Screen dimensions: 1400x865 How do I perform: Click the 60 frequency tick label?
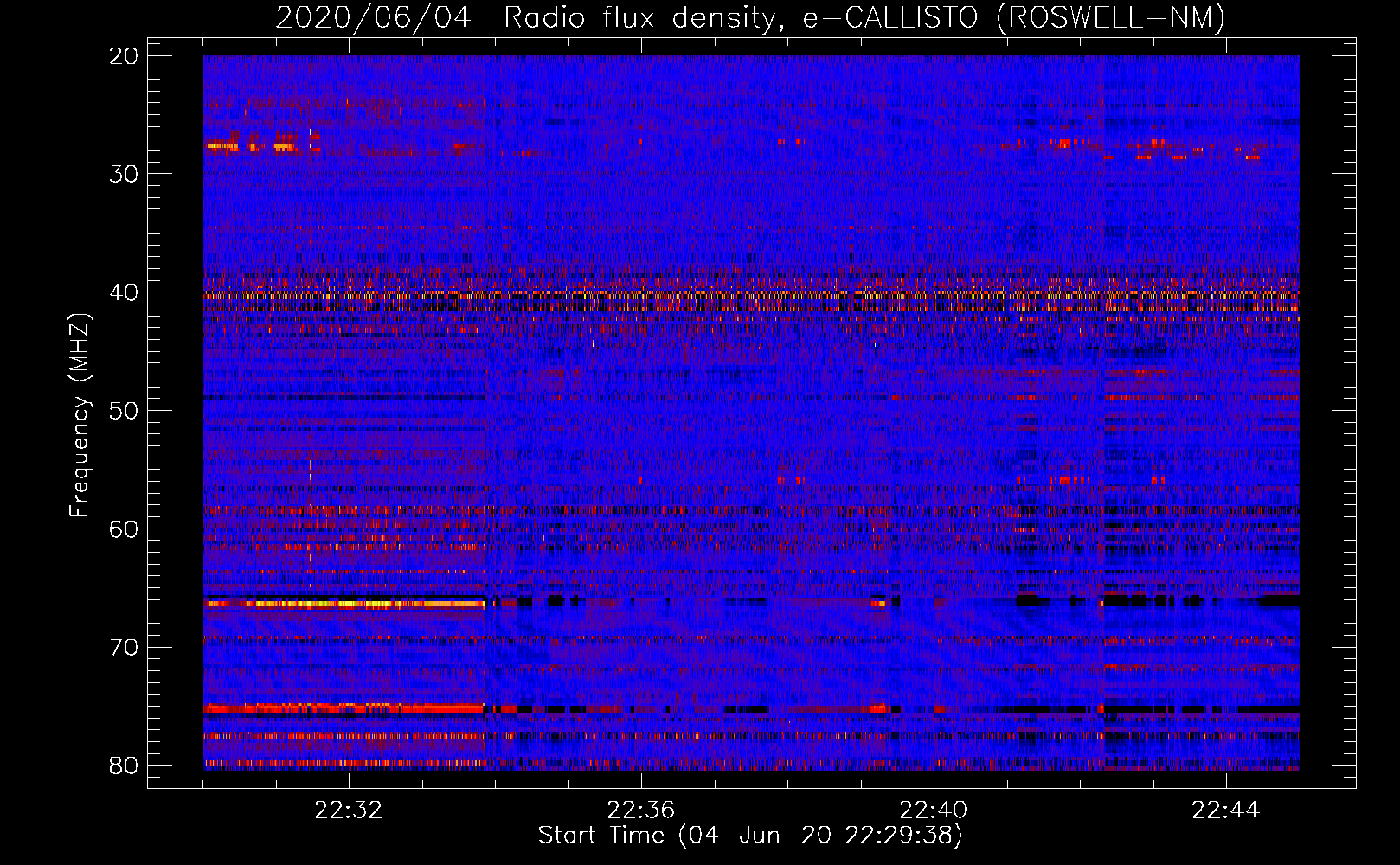(x=125, y=529)
